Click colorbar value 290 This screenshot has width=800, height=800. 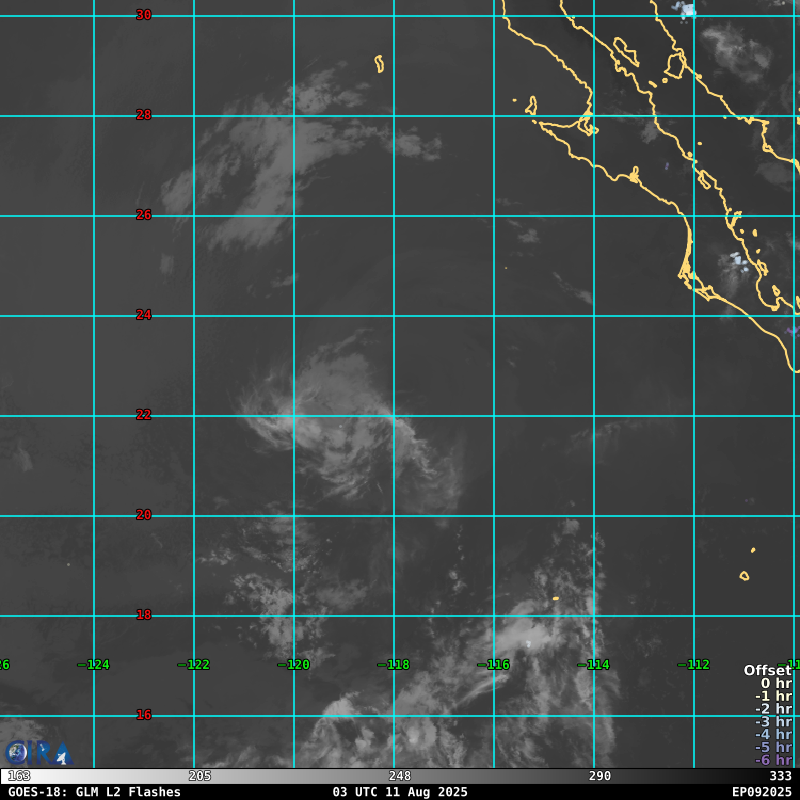point(599,776)
